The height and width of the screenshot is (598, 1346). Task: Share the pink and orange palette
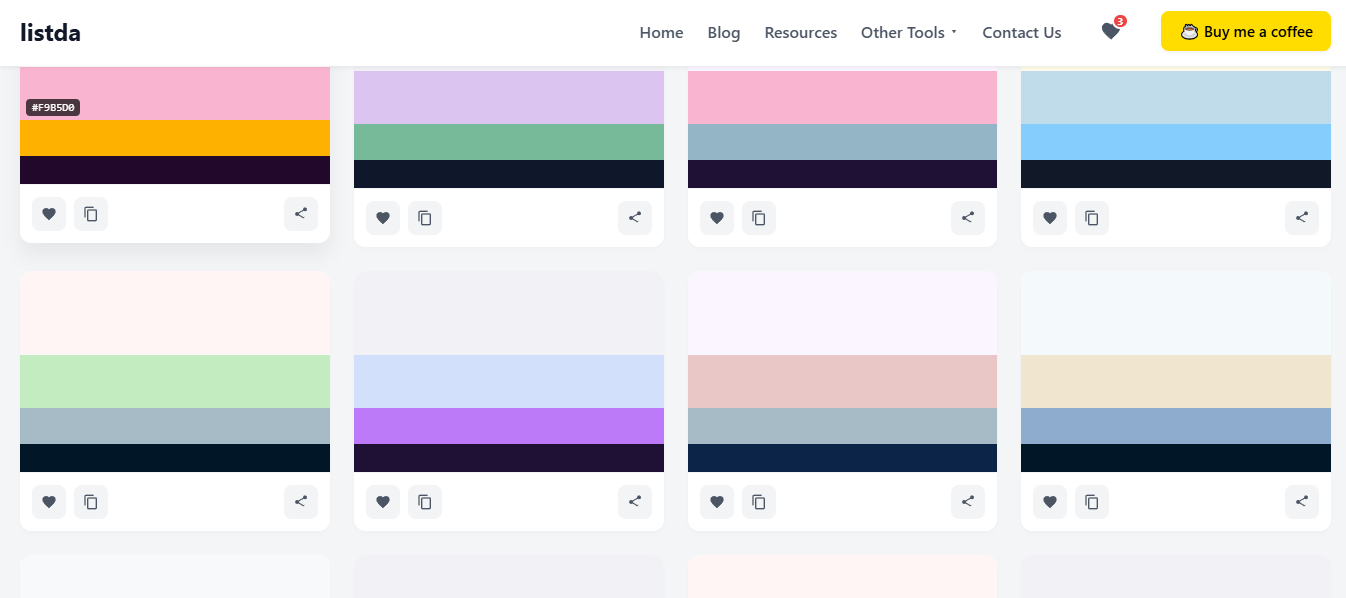(x=301, y=214)
